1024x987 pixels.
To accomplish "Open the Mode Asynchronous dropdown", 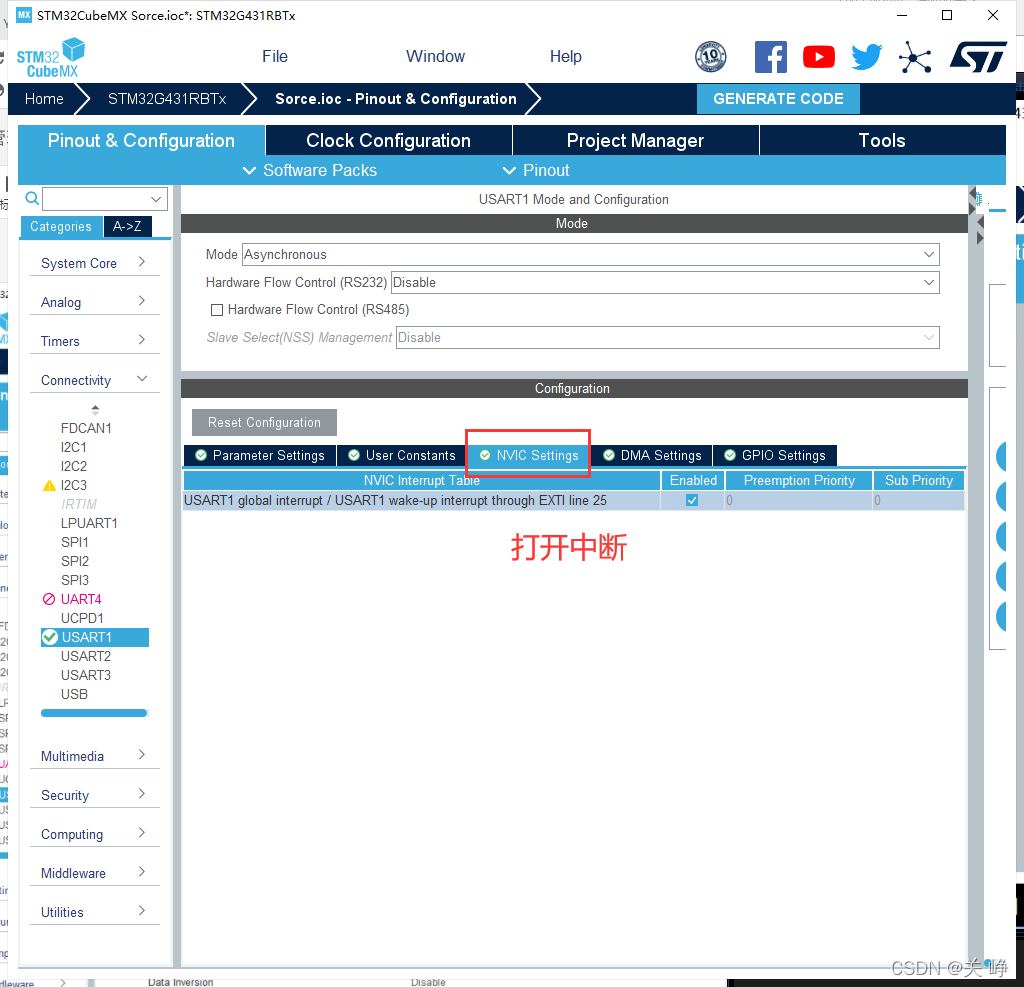I will (x=590, y=255).
